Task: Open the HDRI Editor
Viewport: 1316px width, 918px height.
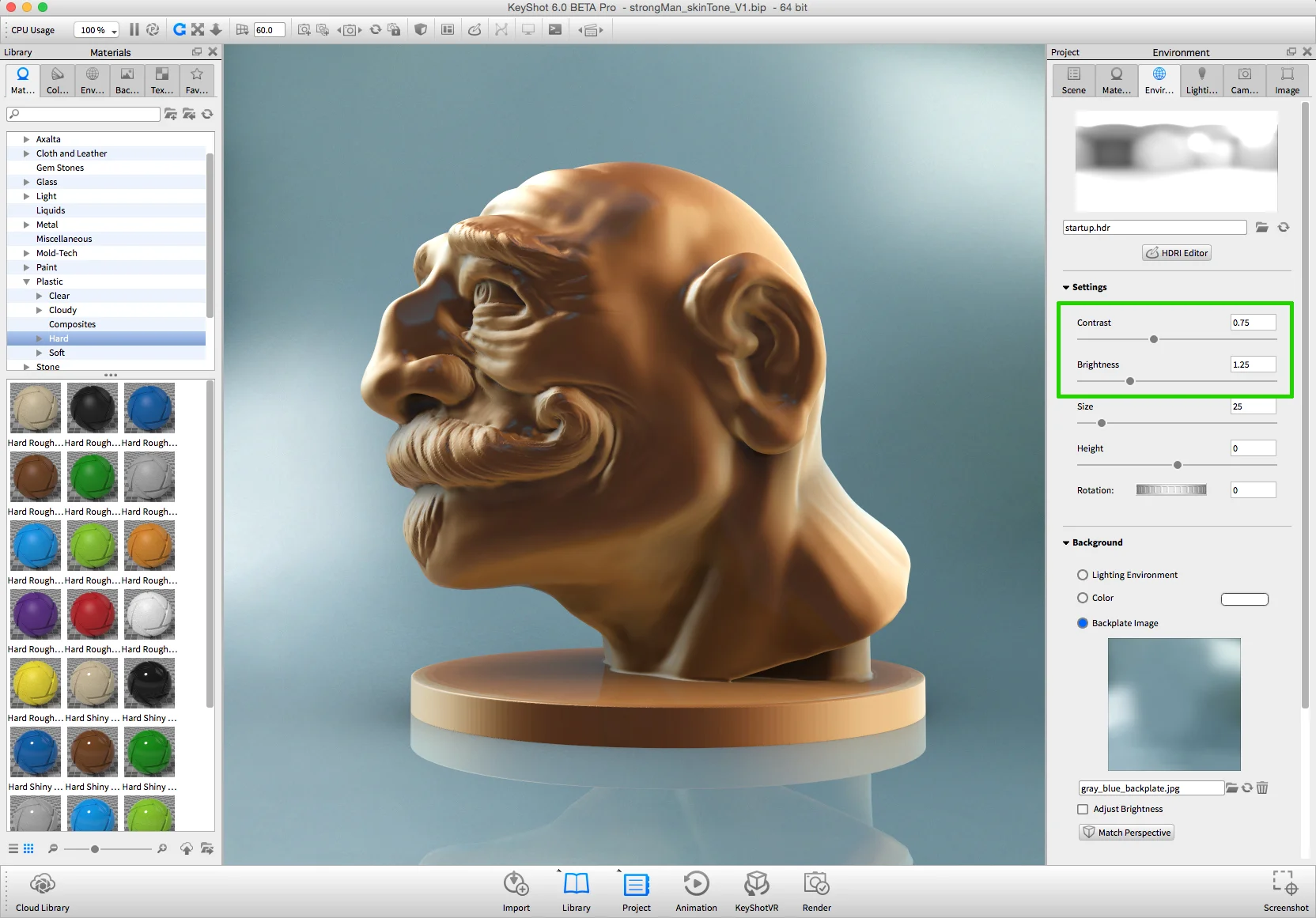Action: (x=1177, y=253)
